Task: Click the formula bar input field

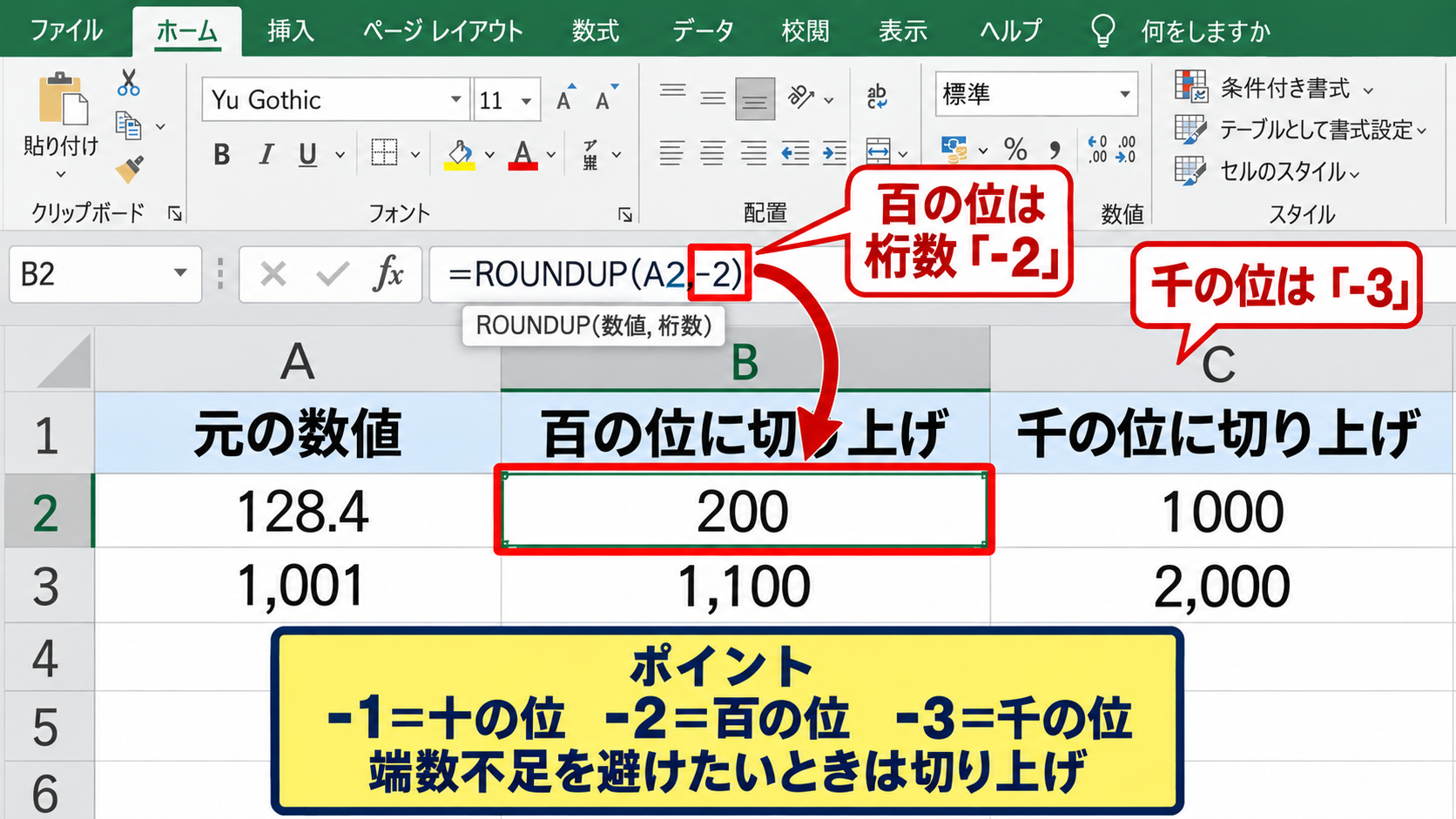Action: click(x=940, y=275)
